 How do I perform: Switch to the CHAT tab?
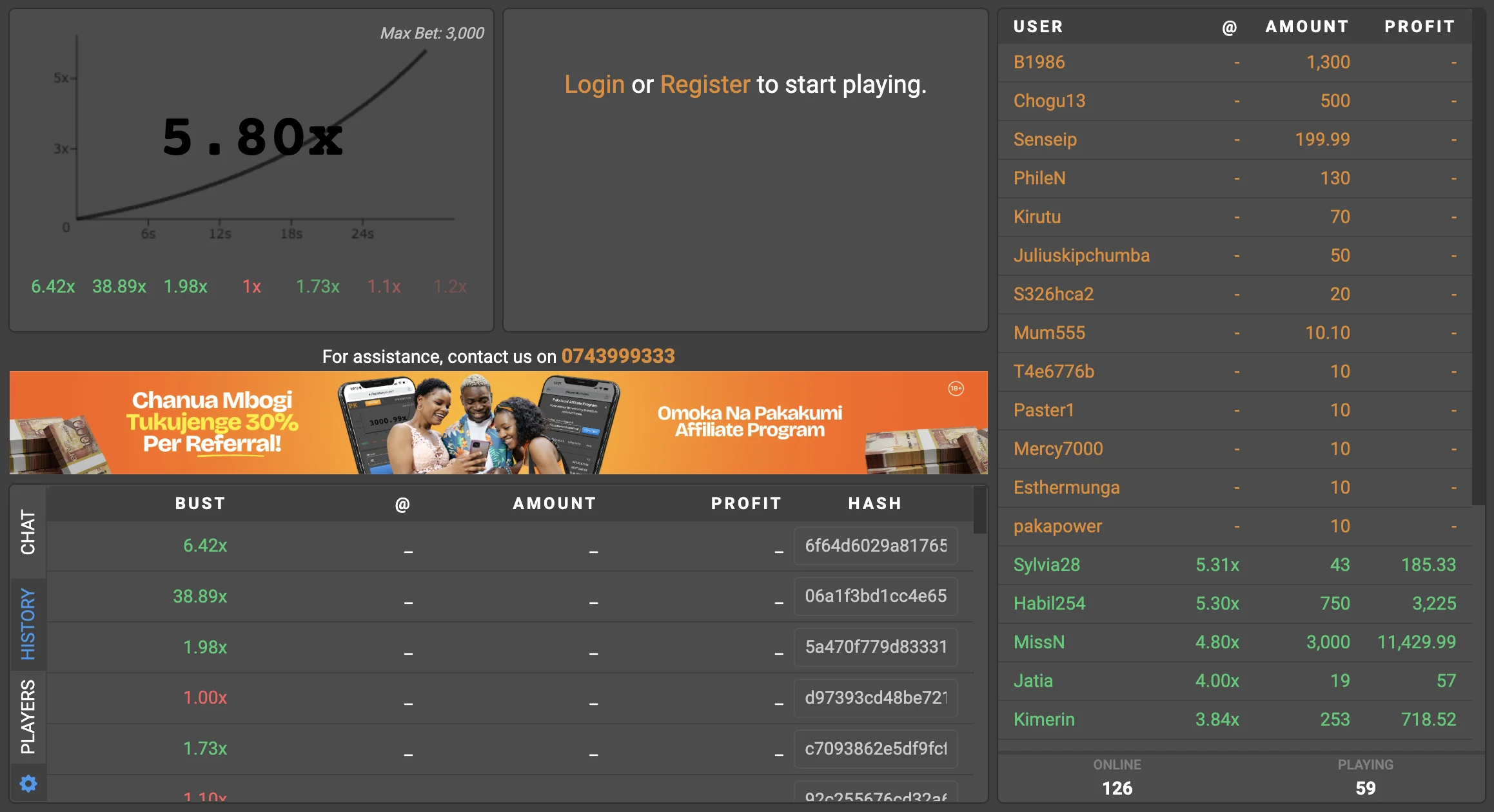click(28, 532)
